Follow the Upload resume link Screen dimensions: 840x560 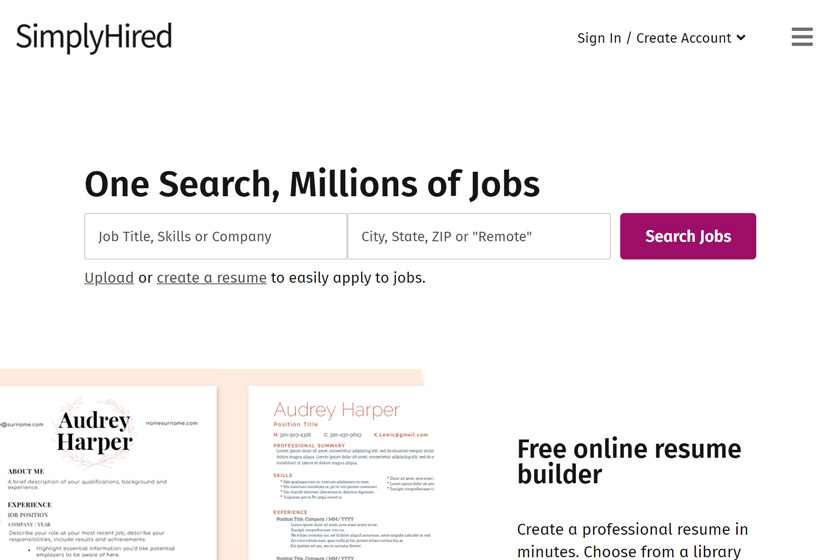109,278
